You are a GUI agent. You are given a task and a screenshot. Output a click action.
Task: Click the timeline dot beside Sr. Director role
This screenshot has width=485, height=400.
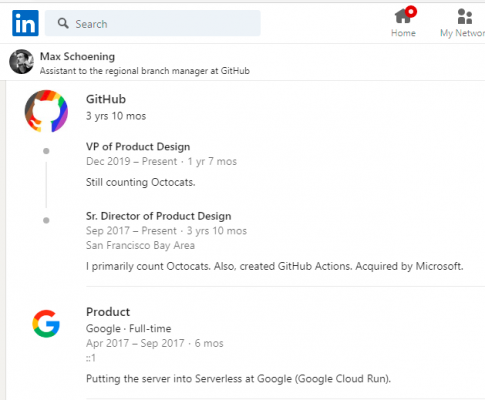point(46,220)
